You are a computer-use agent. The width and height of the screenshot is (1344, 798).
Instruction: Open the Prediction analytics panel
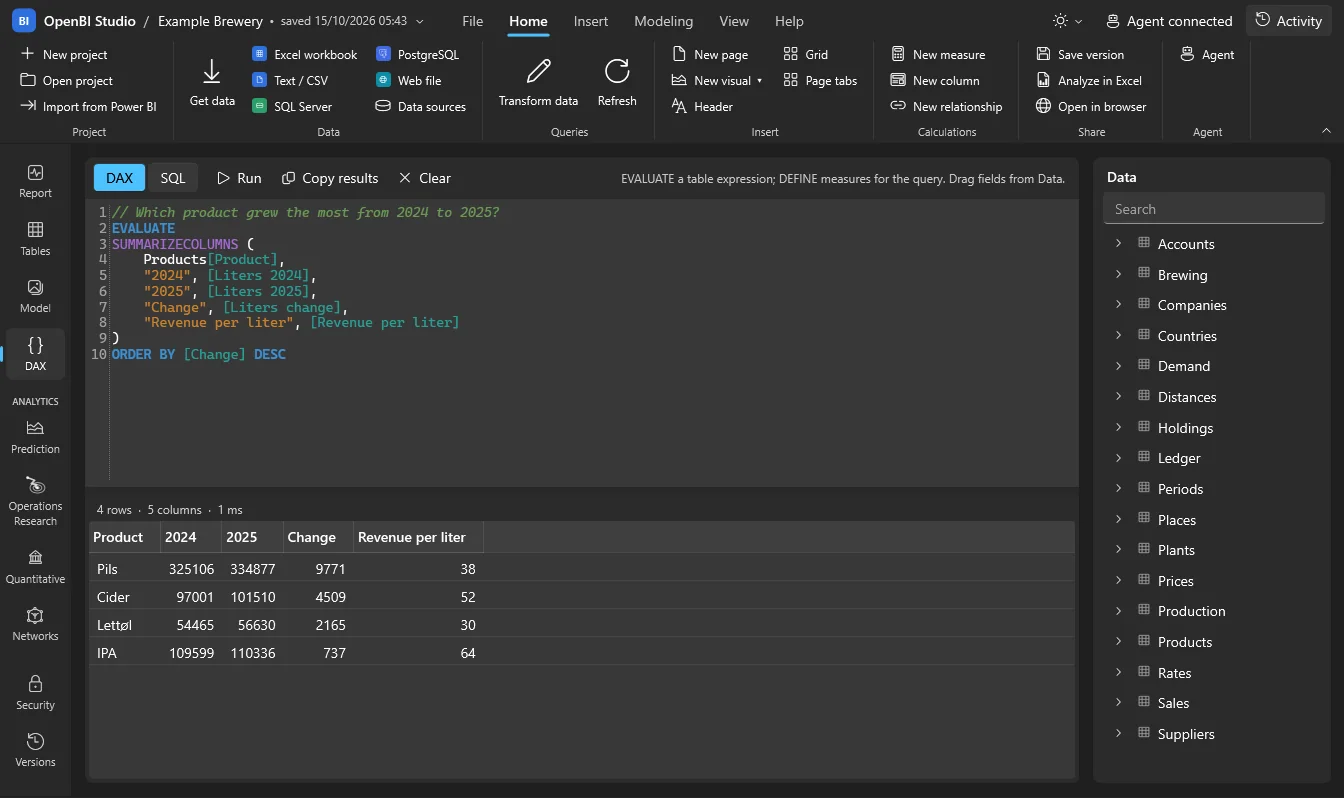click(x=35, y=437)
